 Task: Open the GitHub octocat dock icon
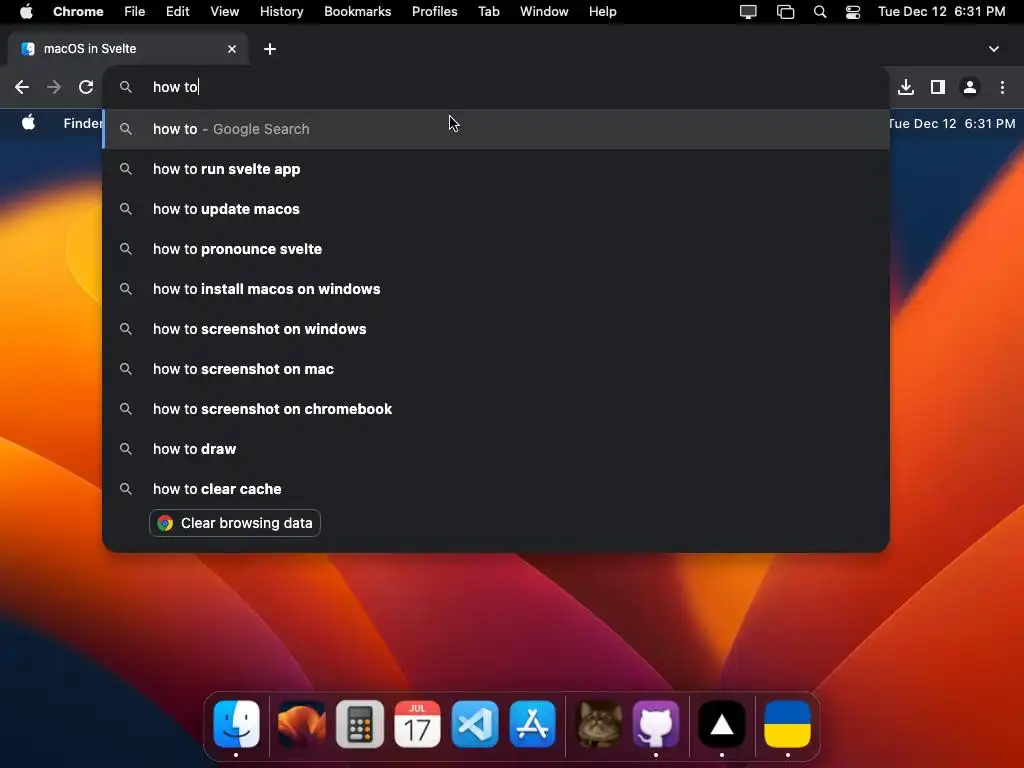tap(656, 724)
